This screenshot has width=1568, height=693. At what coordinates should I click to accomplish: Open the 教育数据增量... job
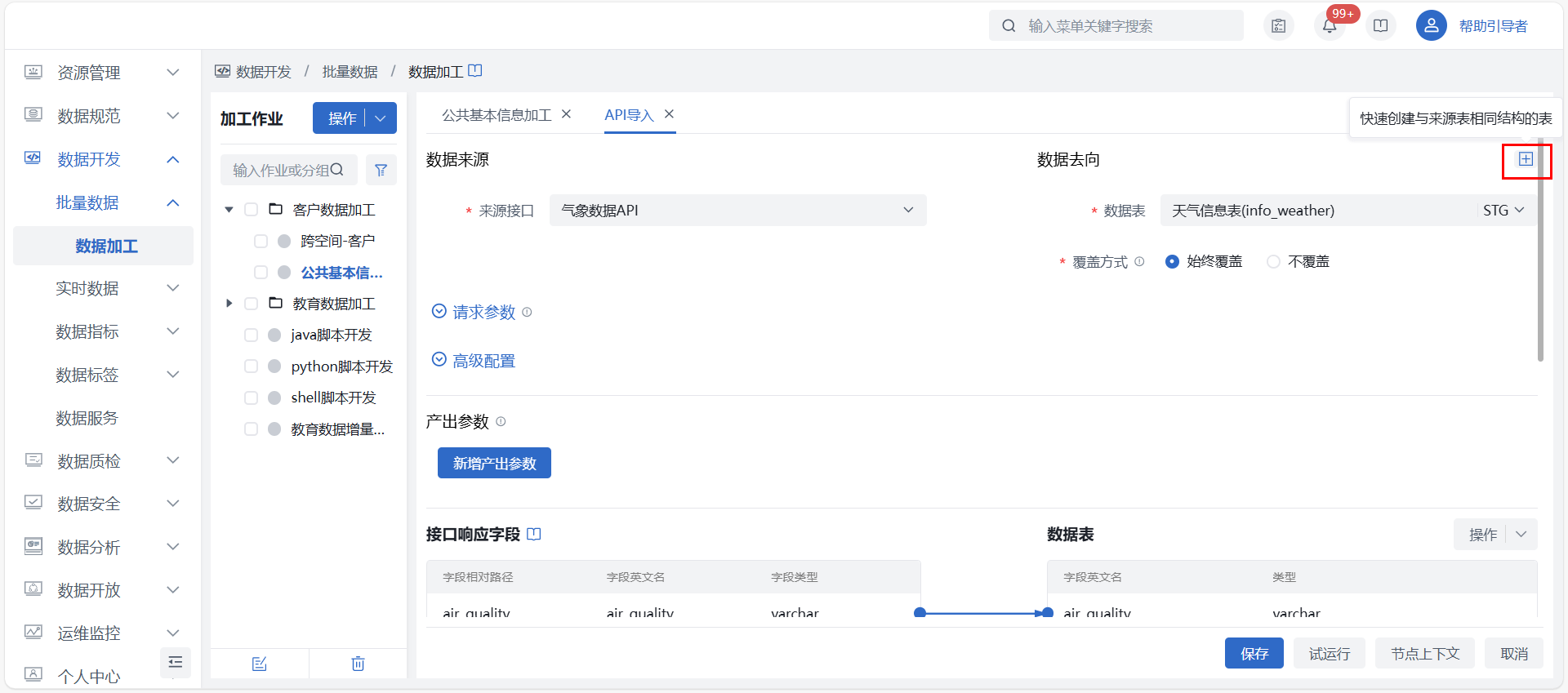[337, 429]
